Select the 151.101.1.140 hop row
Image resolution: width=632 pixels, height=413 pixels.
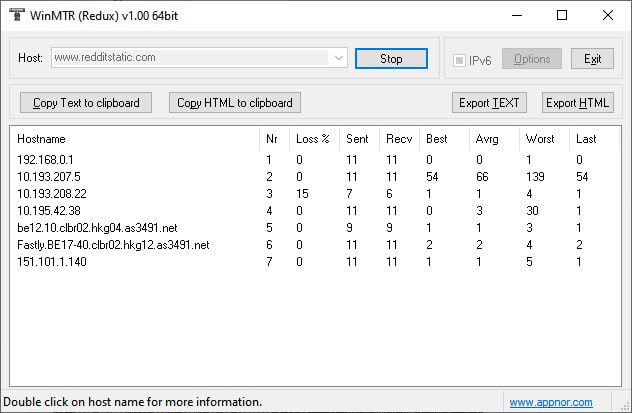pyautogui.click(x=51, y=261)
